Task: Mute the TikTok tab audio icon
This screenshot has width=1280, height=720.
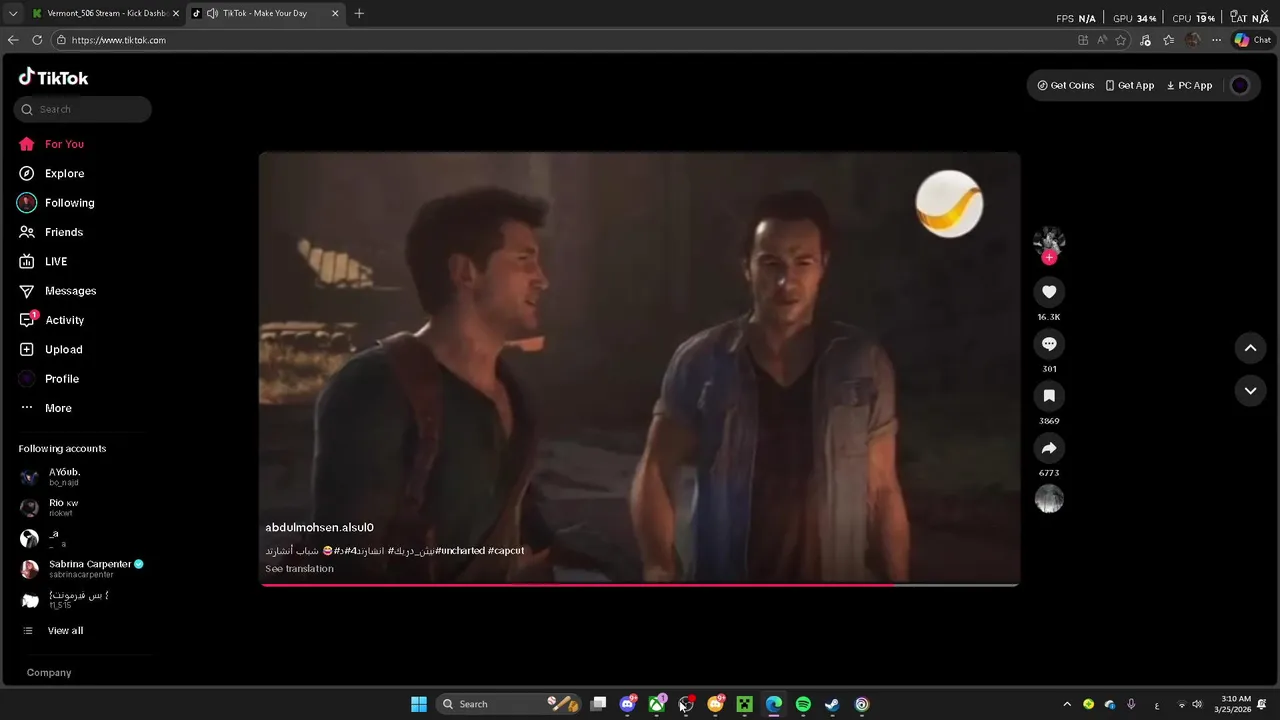Action: (x=212, y=13)
